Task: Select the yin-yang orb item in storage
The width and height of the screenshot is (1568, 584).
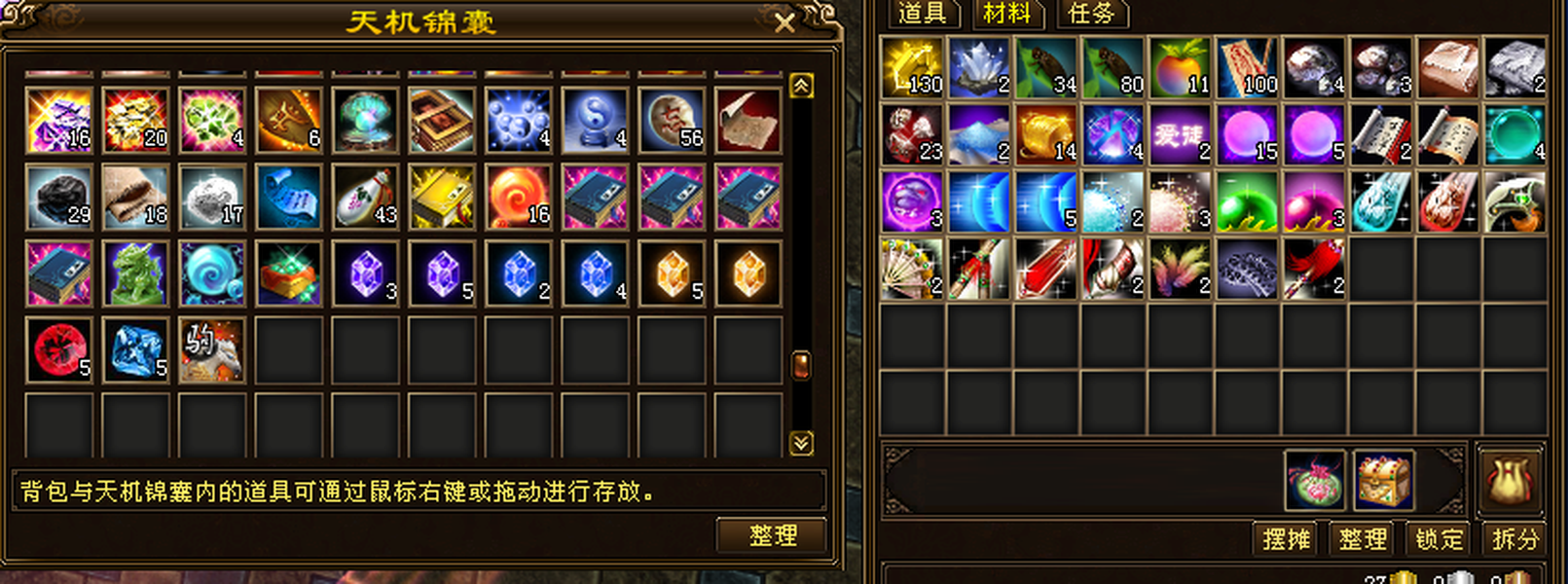Action: tap(595, 120)
